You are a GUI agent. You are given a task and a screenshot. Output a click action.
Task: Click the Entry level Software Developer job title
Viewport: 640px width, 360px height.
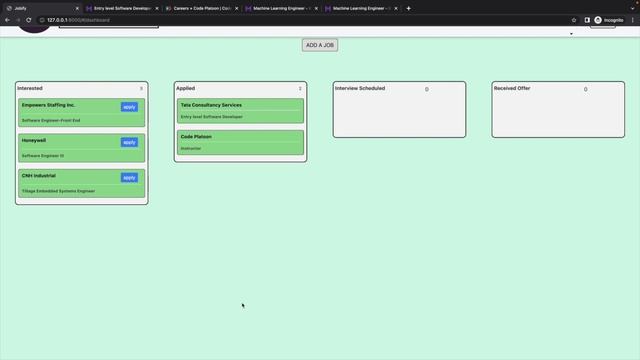pos(211,117)
